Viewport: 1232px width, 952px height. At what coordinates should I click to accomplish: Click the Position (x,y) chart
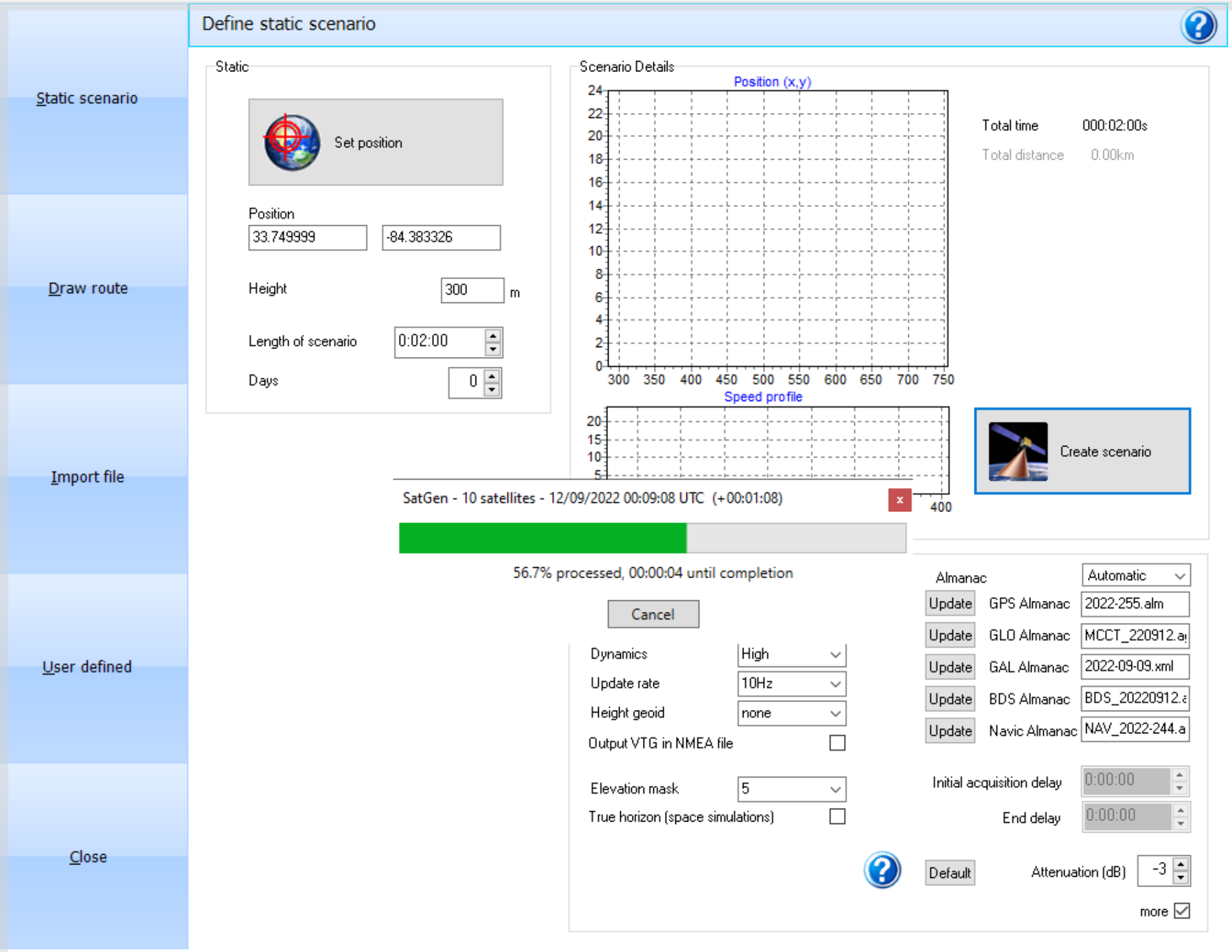pos(777,228)
